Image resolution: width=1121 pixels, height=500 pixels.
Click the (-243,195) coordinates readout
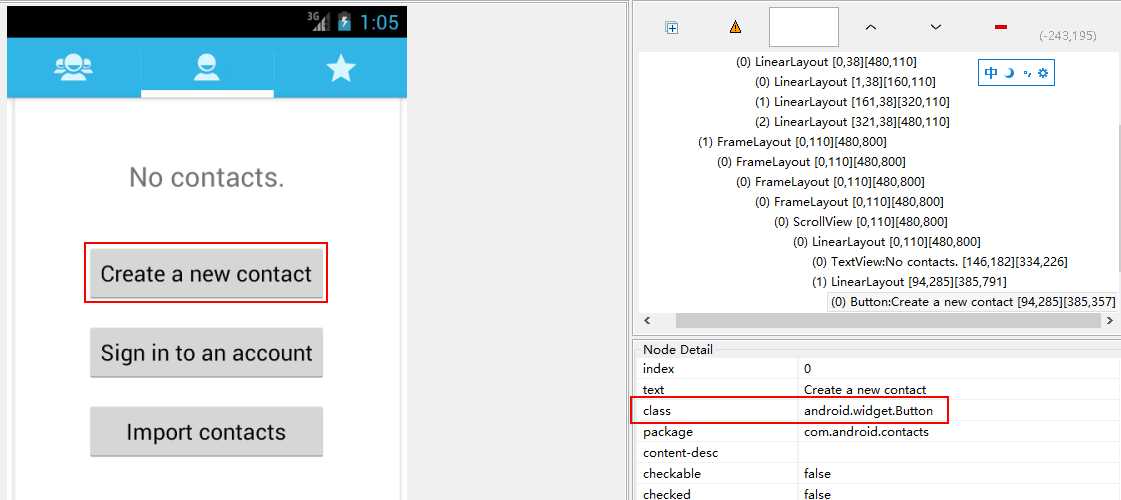(x=1067, y=35)
